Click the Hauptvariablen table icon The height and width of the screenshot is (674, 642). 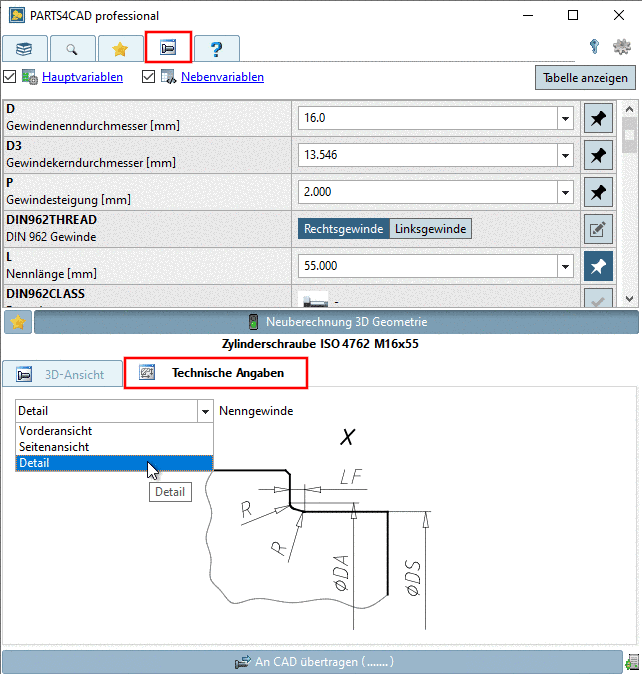tap(30, 77)
